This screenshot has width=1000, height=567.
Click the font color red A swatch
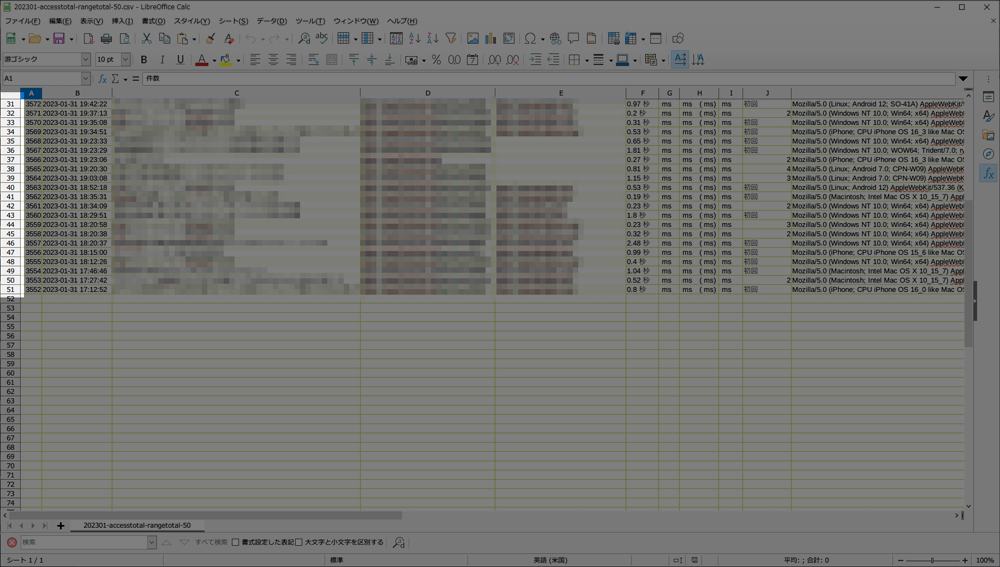(202, 59)
